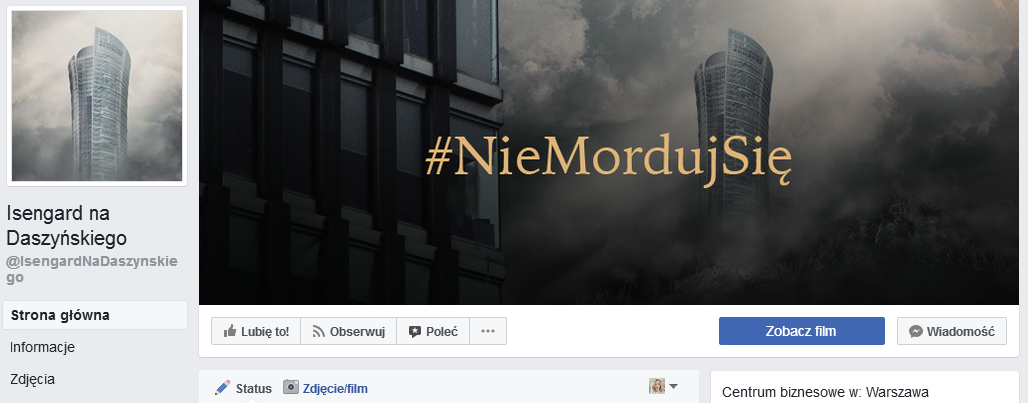Click the RSS feed icon on Obserwuj
1028x403 pixels.
pos(319,332)
